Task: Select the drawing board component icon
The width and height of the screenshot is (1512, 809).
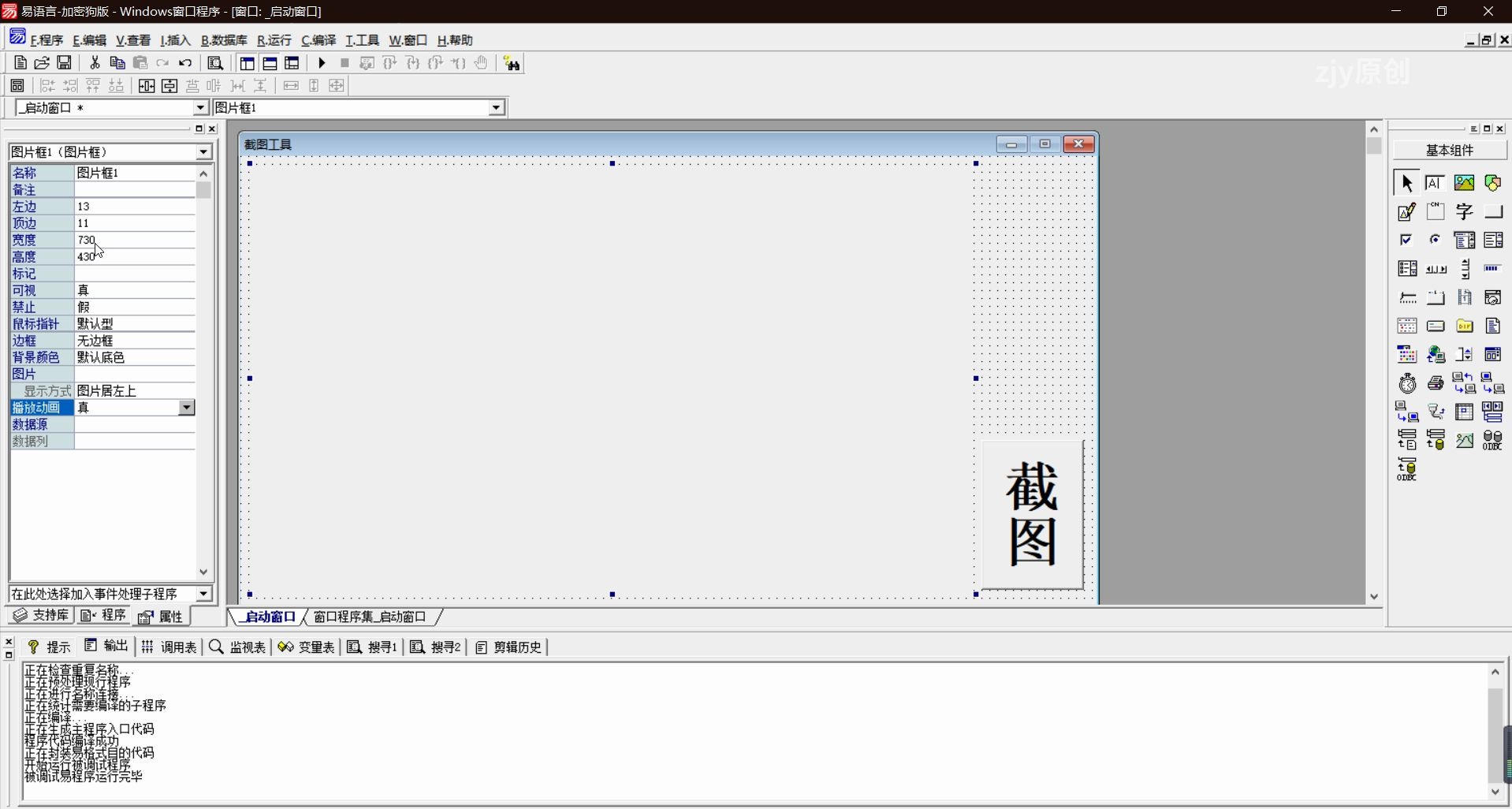Action: point(1407,211)
